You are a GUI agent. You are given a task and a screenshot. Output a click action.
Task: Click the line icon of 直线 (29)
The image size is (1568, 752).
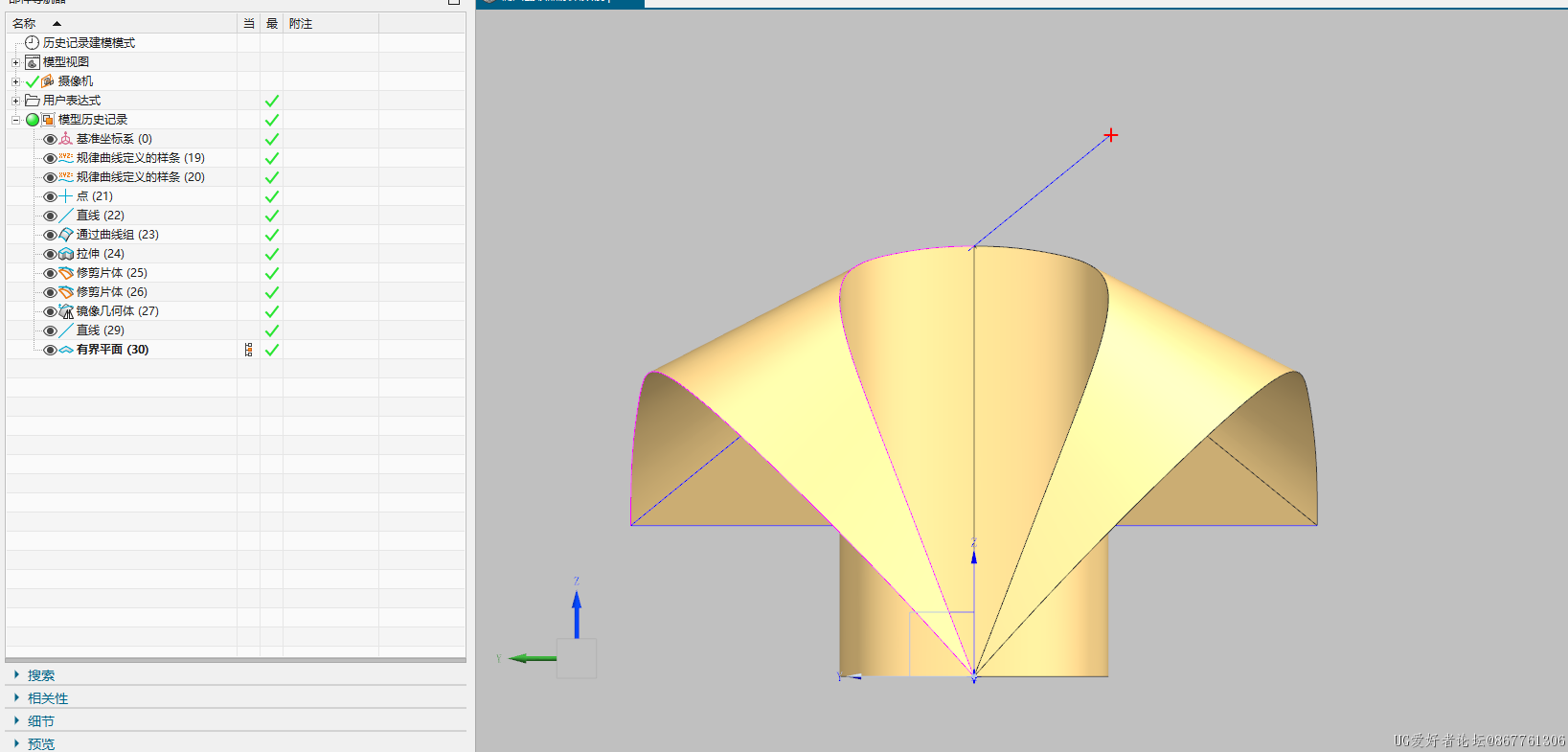click(66, 330)
